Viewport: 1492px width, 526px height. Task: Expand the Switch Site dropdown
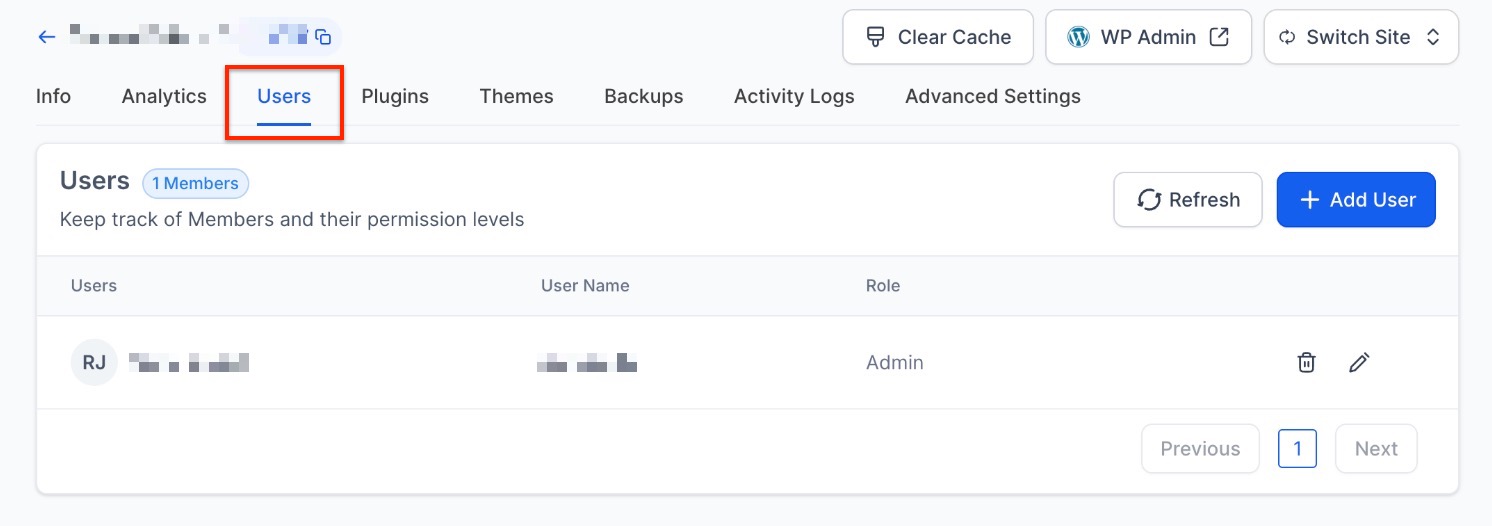pyautogui.click(x=1360, y=37)
